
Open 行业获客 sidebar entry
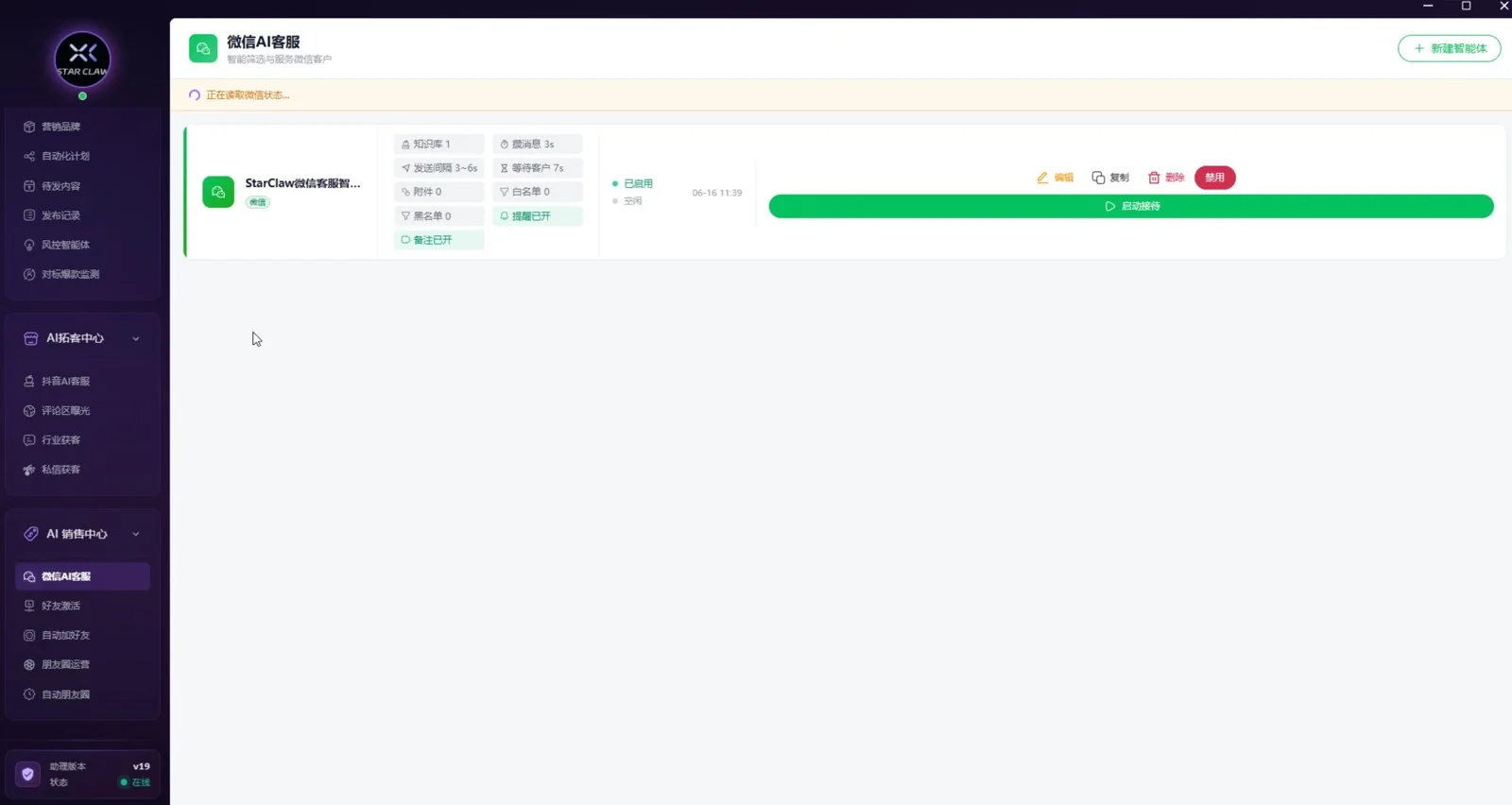tap(82, 439)
